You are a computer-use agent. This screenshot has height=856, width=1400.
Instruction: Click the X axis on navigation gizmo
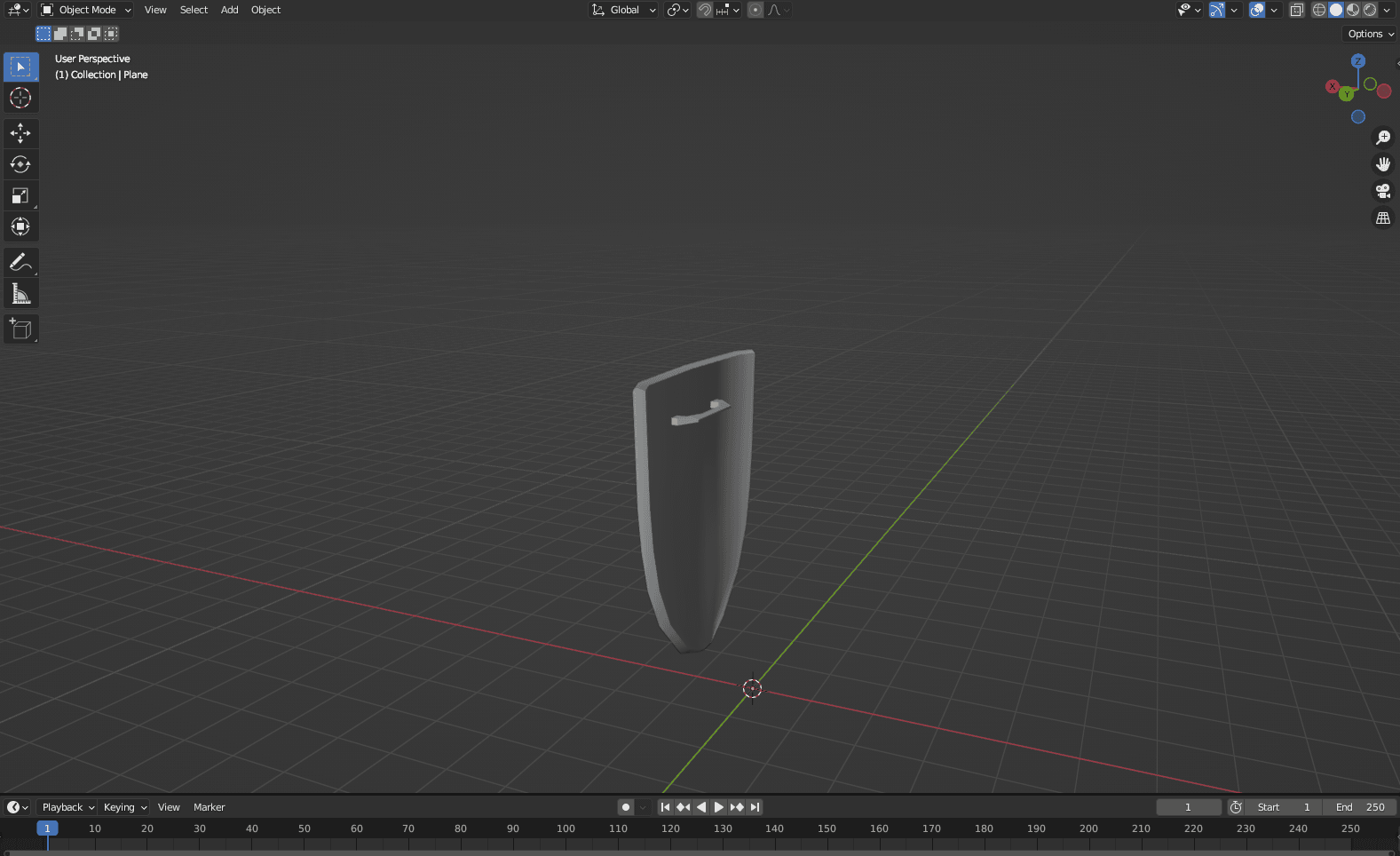(1333, 86)
